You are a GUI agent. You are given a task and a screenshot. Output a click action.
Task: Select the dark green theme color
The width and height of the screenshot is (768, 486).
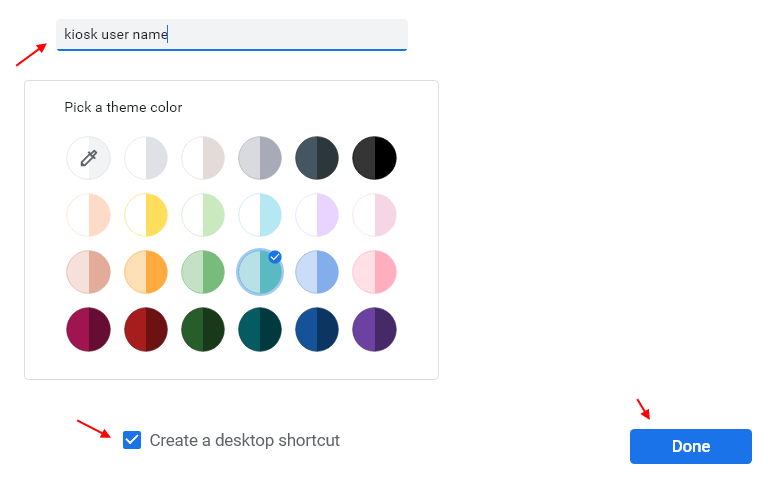pos(203,329)
